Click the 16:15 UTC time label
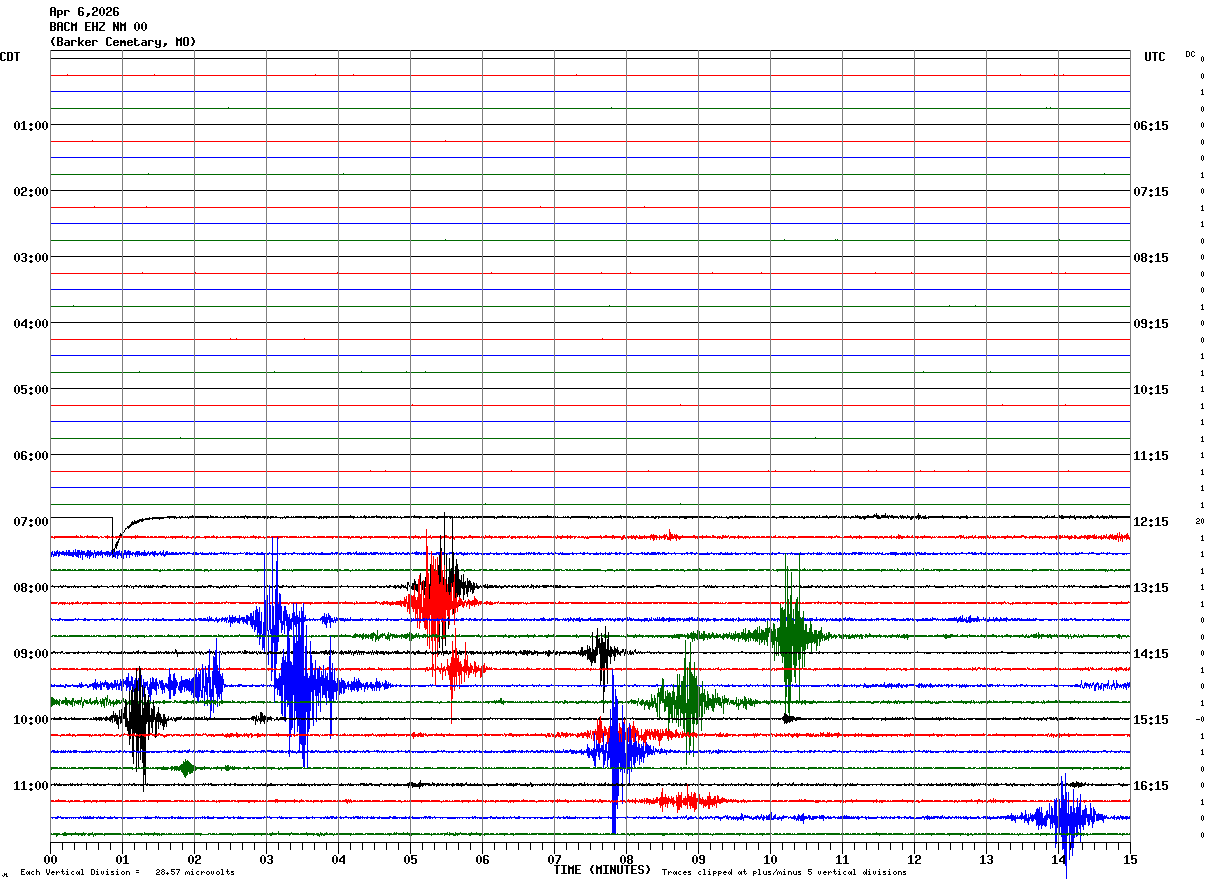This screenshot has height=886, width=1210. pos(1150,786)
